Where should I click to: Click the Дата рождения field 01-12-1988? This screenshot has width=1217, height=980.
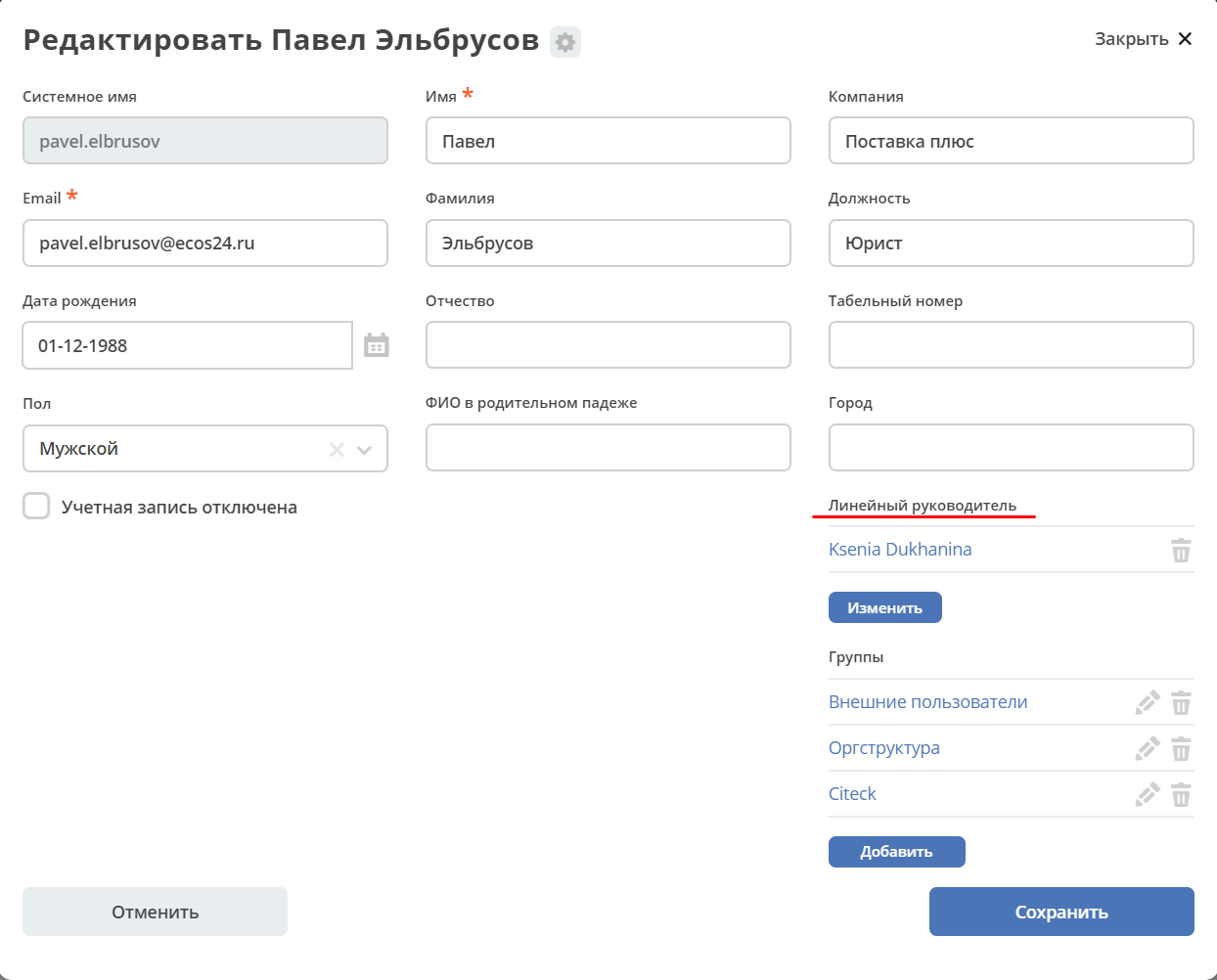187,345
